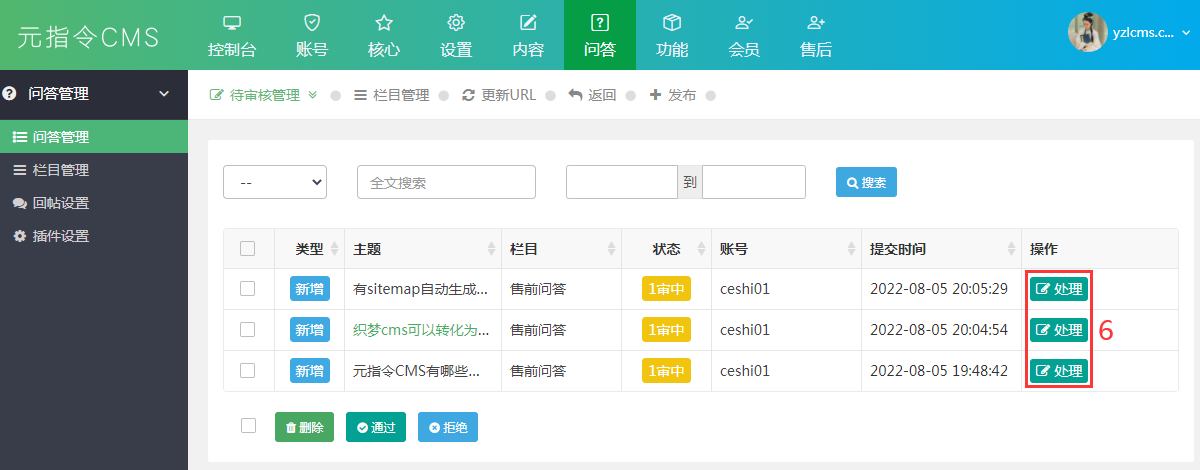The height and width of the screenshot is (470, 1200).
Task: Click the 拒绝 reject button
Action: coord(448,427)
